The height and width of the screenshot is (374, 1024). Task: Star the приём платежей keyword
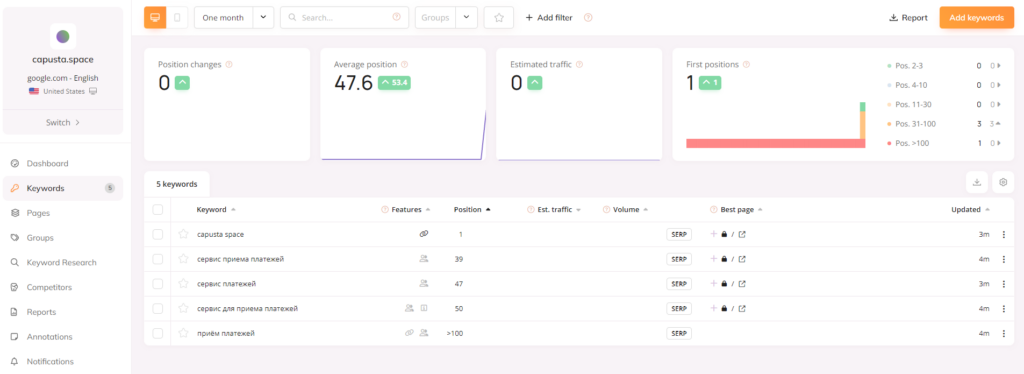[184, 333]
